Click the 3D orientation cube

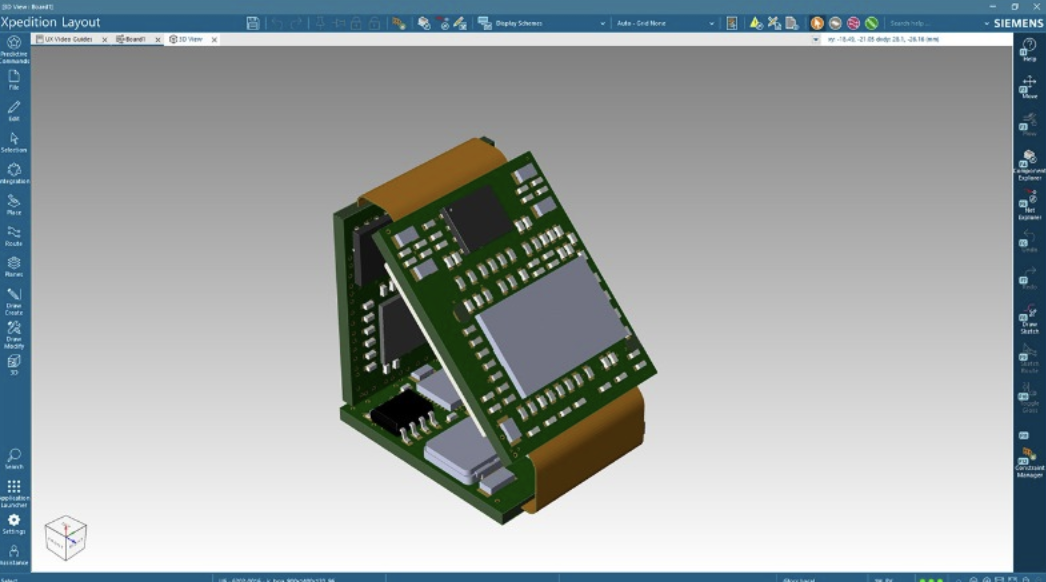click(x=66, y=537)
